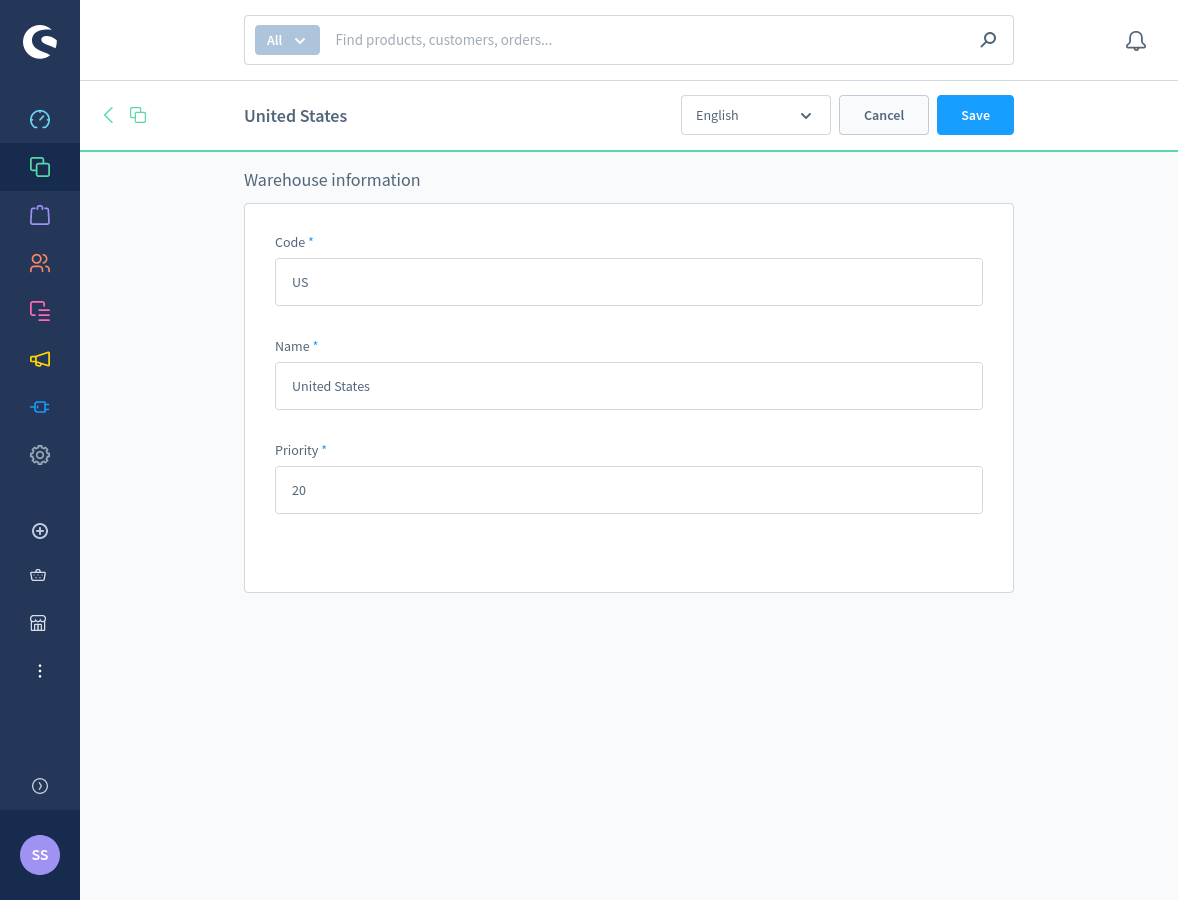This screenshot has width=1178, height=900.
Task: Click the search magnifier icon
Action: [988, 40]
